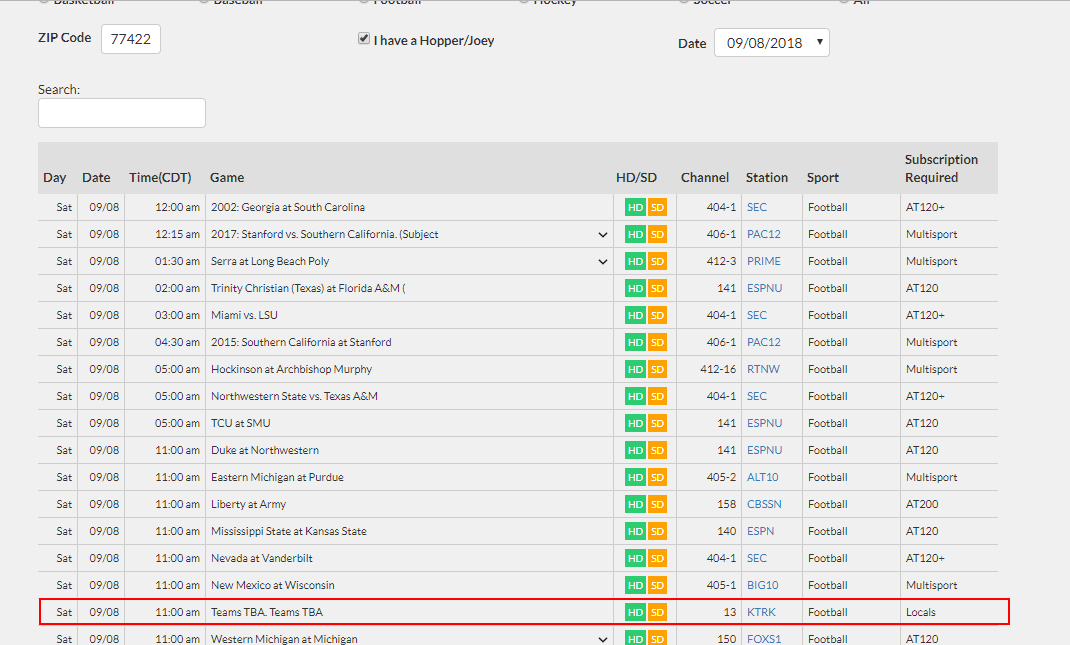The width and height of the screenshot is (1070, 645).
Task: Choose HD for Serra at Long Beach Poly
Action: [635, 261]
